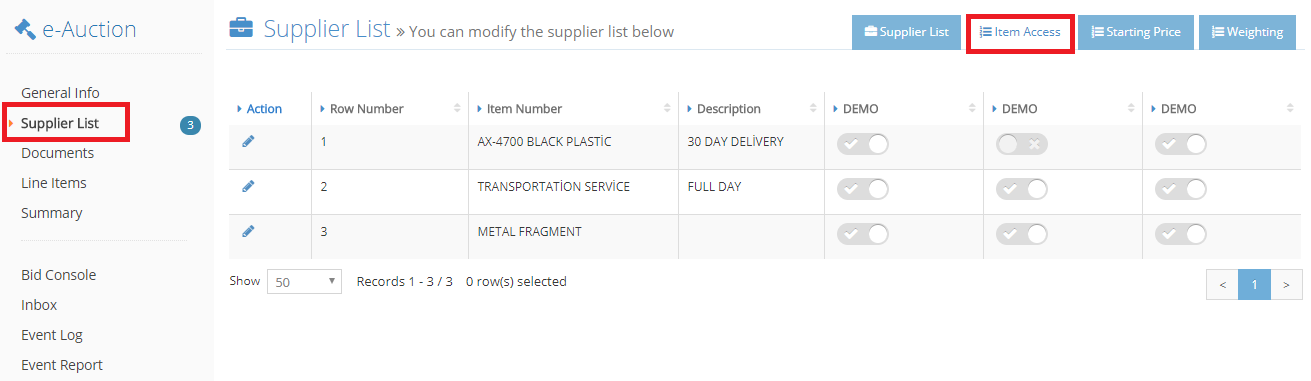
Task: Go to next page arrow in pagination
Action: 1287,285
